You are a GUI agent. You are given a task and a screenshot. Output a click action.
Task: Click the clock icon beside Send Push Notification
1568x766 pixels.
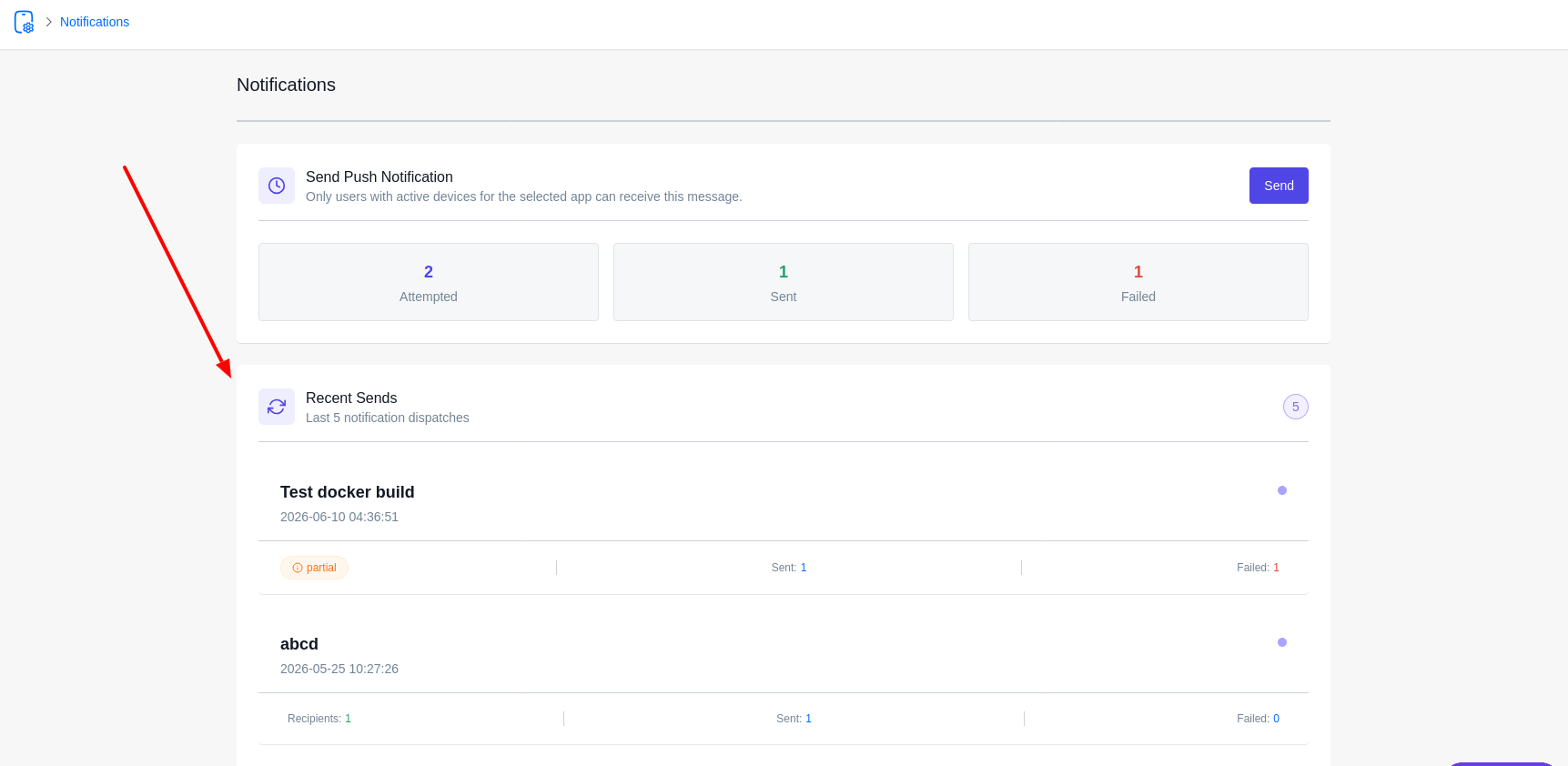(277, 186)
